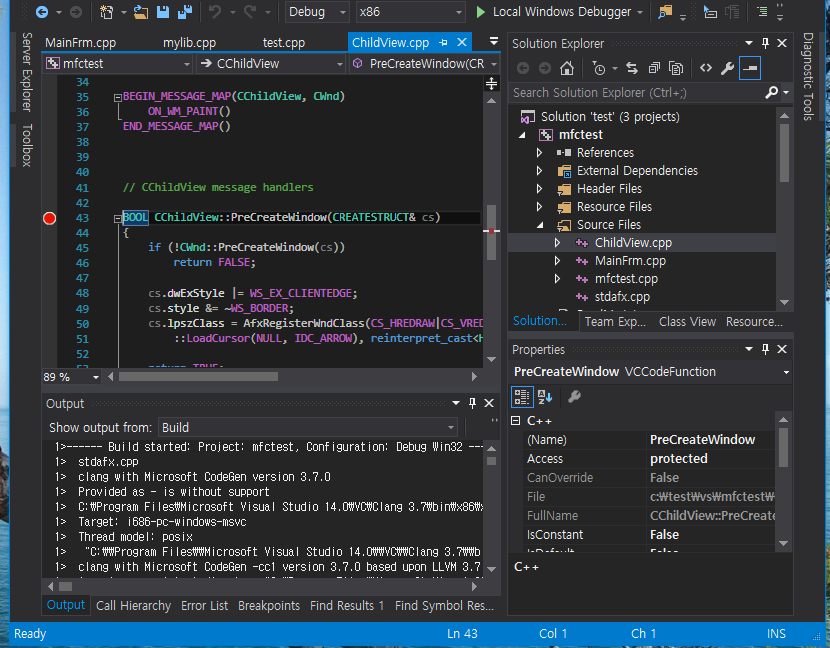
Task: Click the Open File toolbar icon
Action: pos(141,12)
